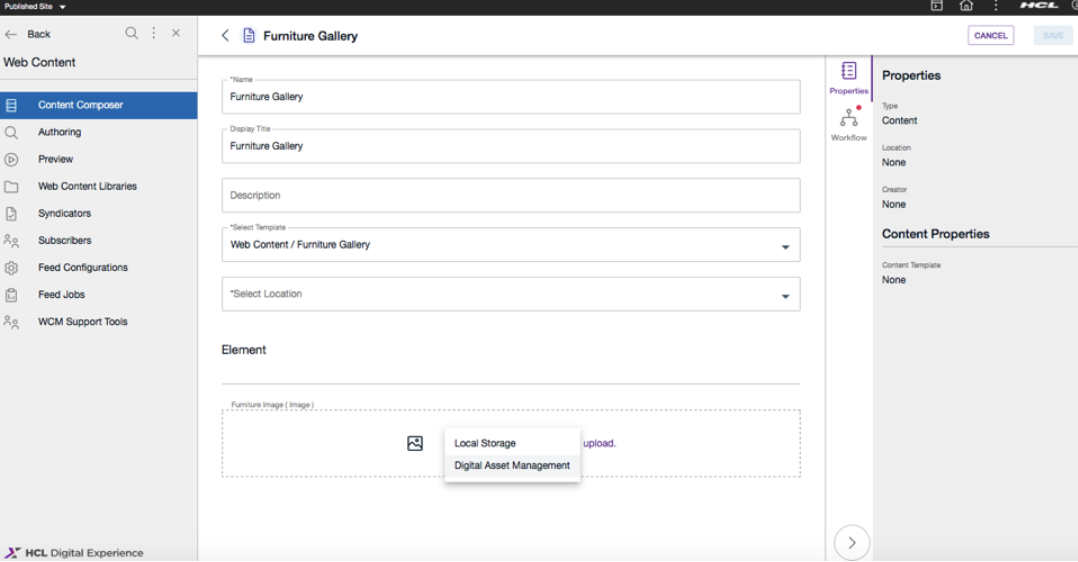Click into the Description field
This screenshot has width=1078, height=562.
pos(510,195)
